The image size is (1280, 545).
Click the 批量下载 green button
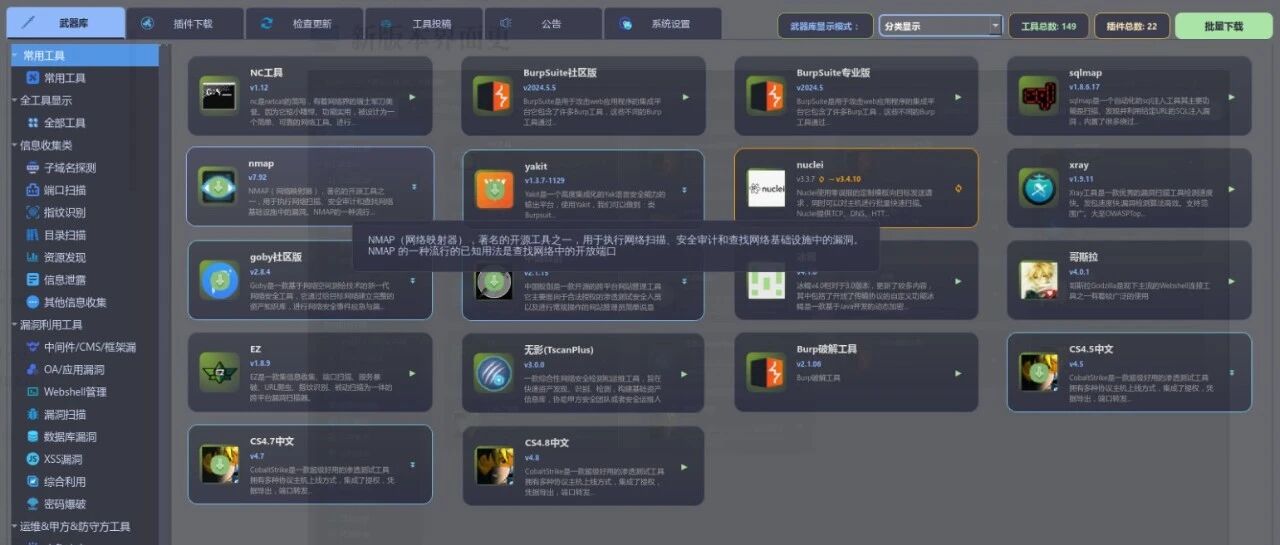1223,26
